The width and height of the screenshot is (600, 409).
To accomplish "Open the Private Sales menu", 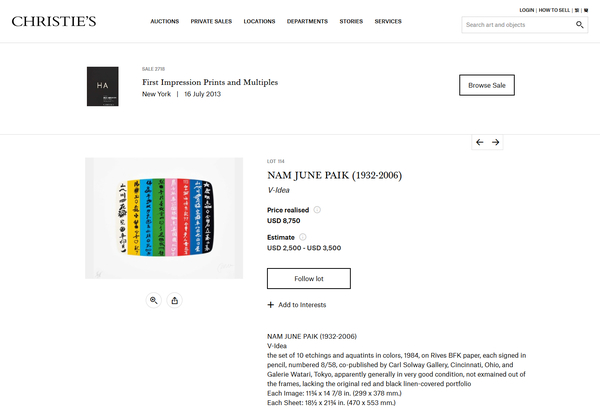I will [x=211, y=21].
